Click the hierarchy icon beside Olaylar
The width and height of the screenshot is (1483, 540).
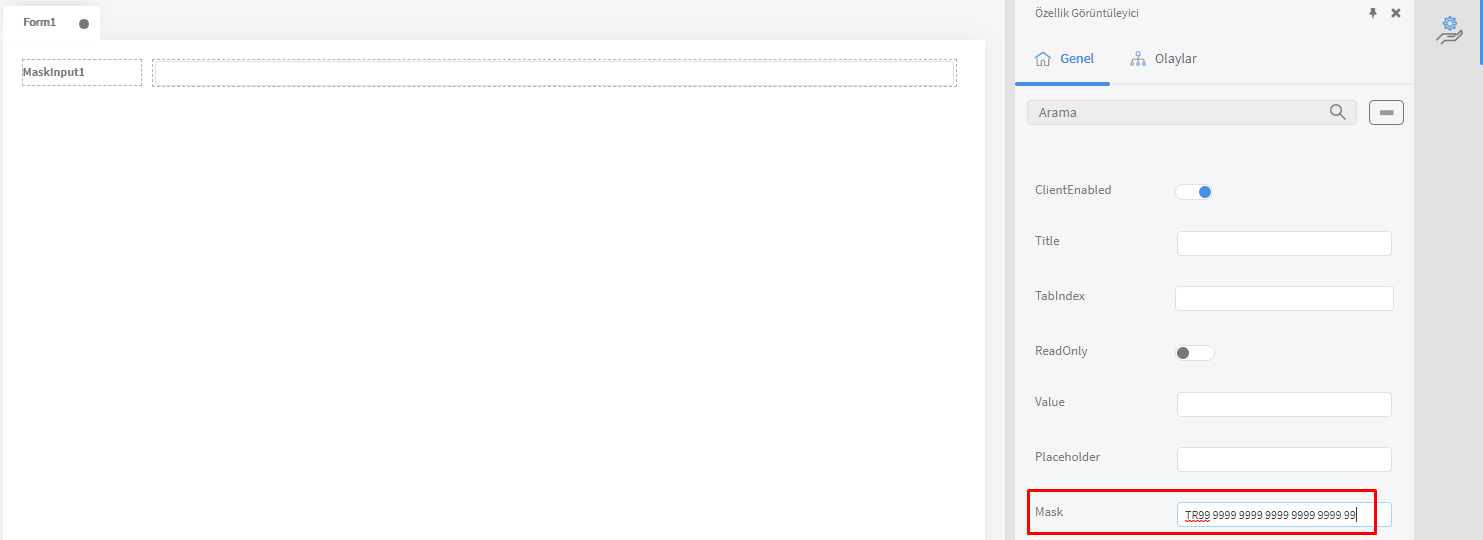pyautogui.click(x=1137, y=59)
